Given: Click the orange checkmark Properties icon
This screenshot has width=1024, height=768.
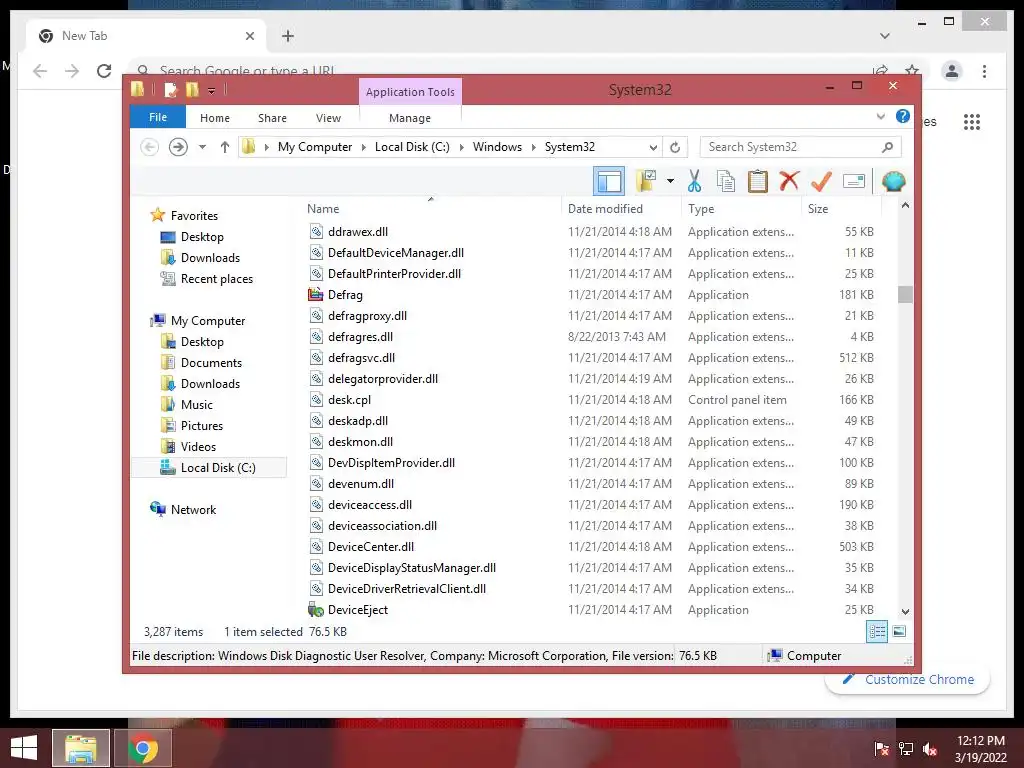Looking at the screenshot, I should [821, 181].
